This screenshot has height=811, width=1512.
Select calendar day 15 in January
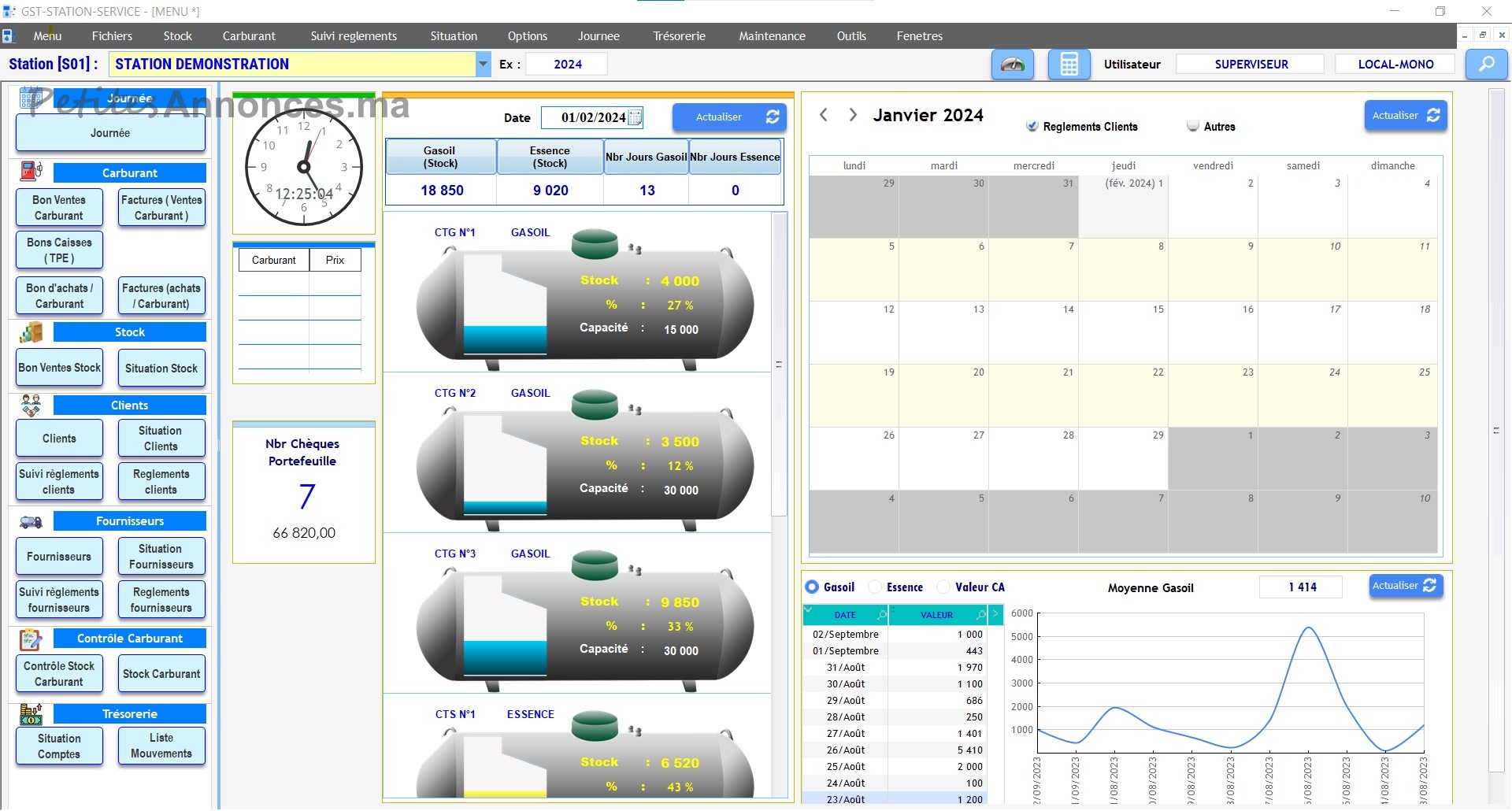click(x=1123, y=332)
